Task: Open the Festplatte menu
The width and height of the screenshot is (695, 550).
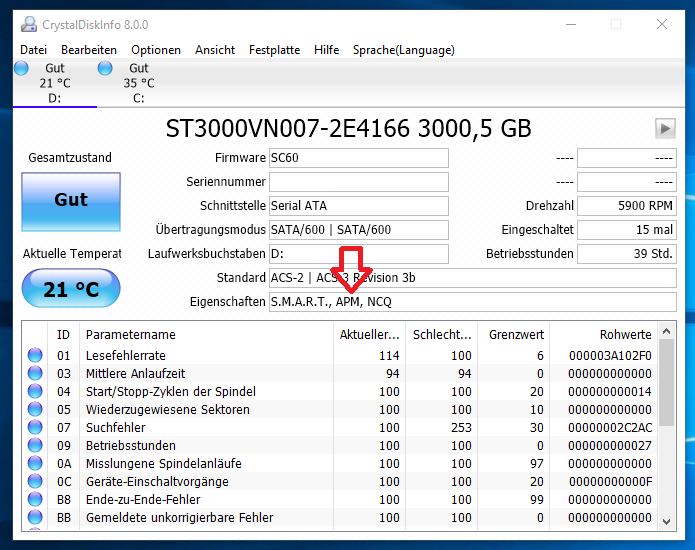Action: (274, 50)
